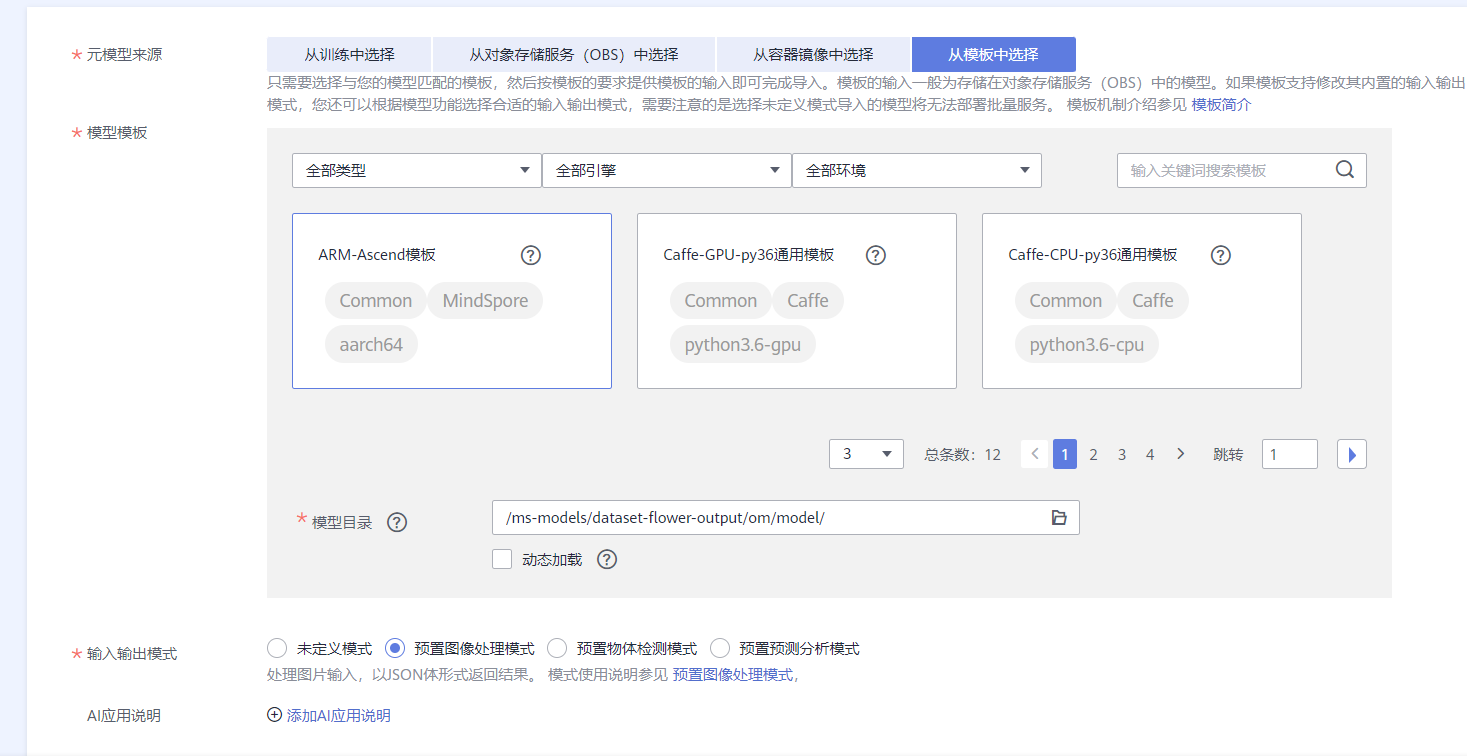Viewport: 1467px width, 756px height.
Task: Open the 全部类型 dropdown
Action: [x=417, y=170]
